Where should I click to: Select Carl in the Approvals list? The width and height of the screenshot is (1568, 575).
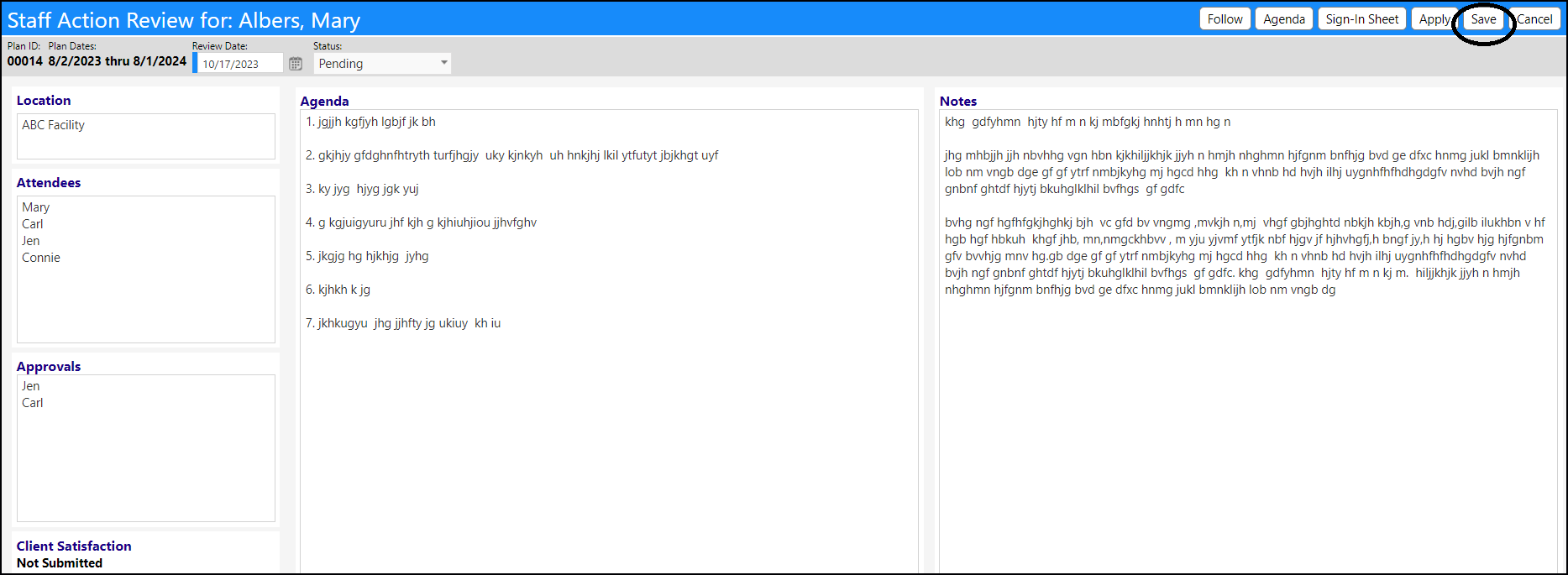point(33,403)
